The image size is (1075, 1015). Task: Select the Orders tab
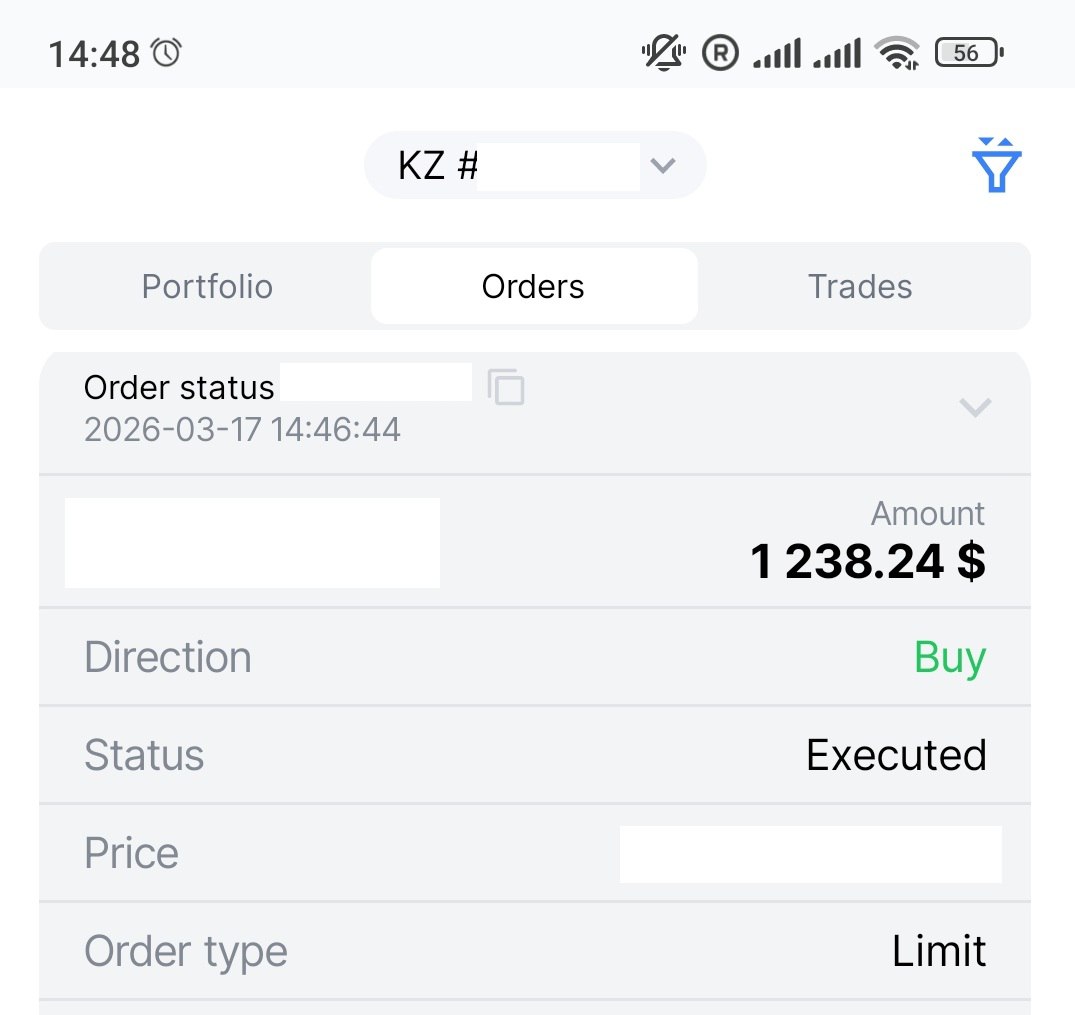[533, 287]
